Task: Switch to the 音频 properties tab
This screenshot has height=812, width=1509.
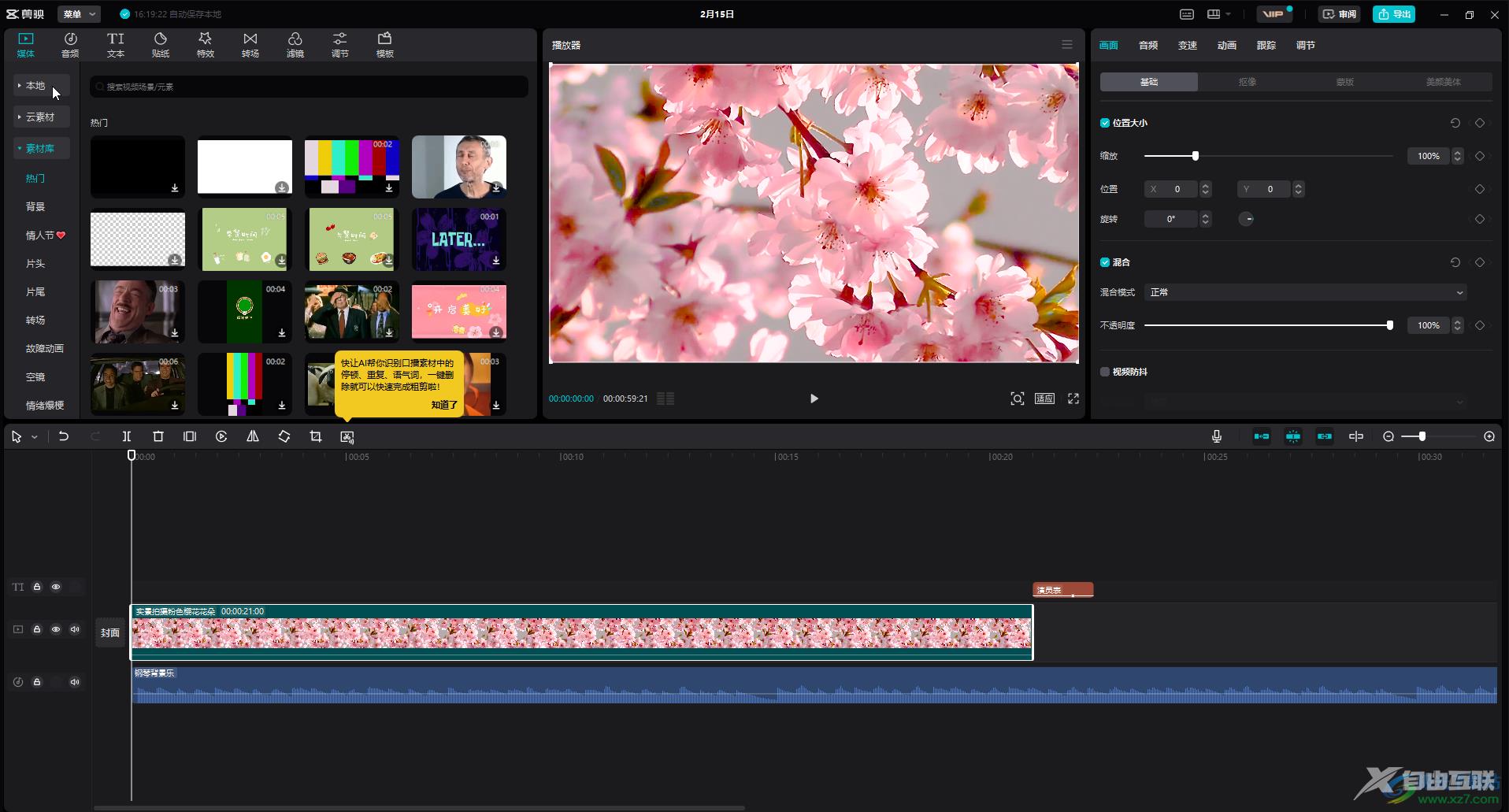Action: pos(1148,45)
